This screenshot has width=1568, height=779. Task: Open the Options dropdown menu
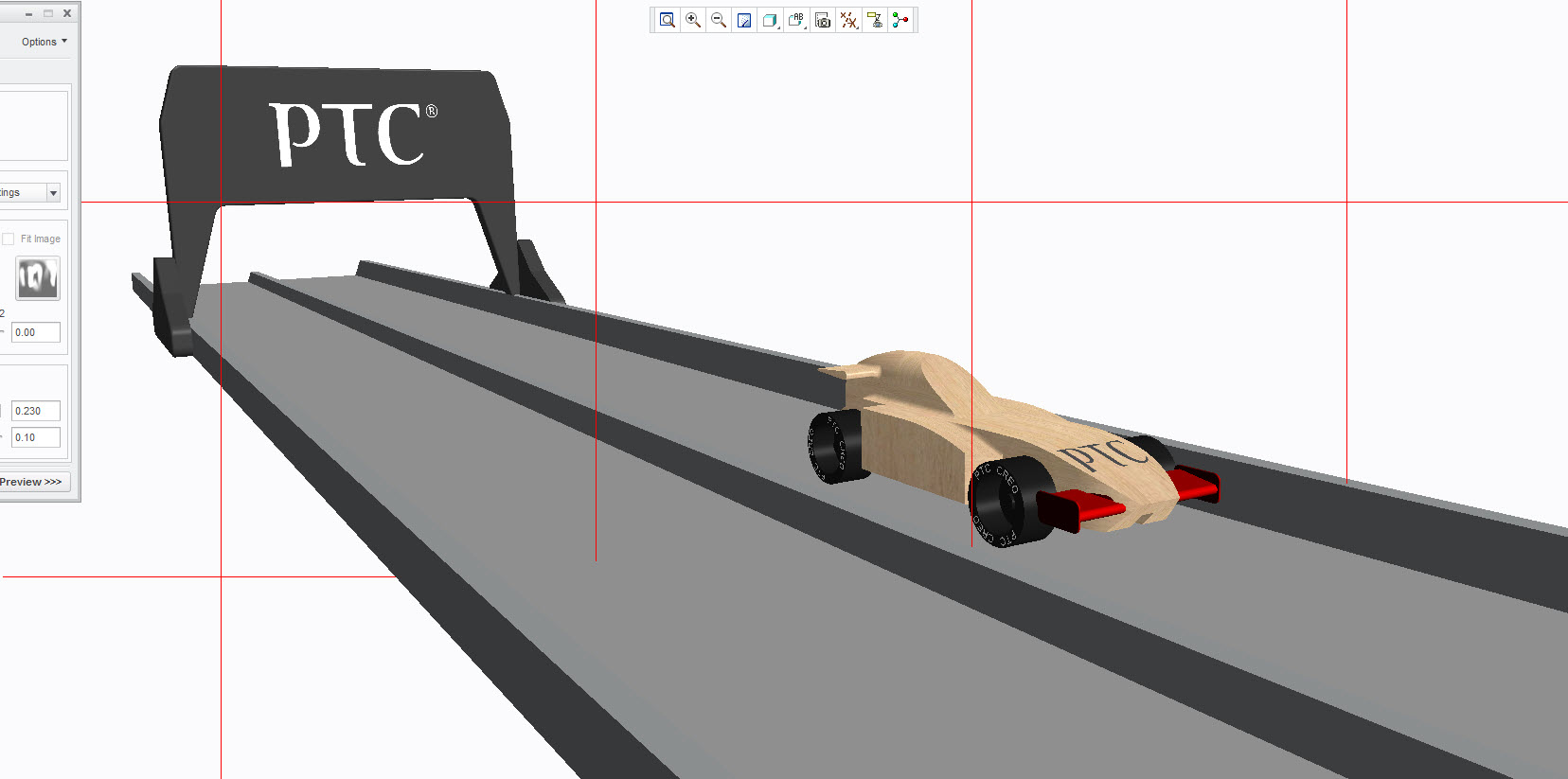(x=44, y=42)
